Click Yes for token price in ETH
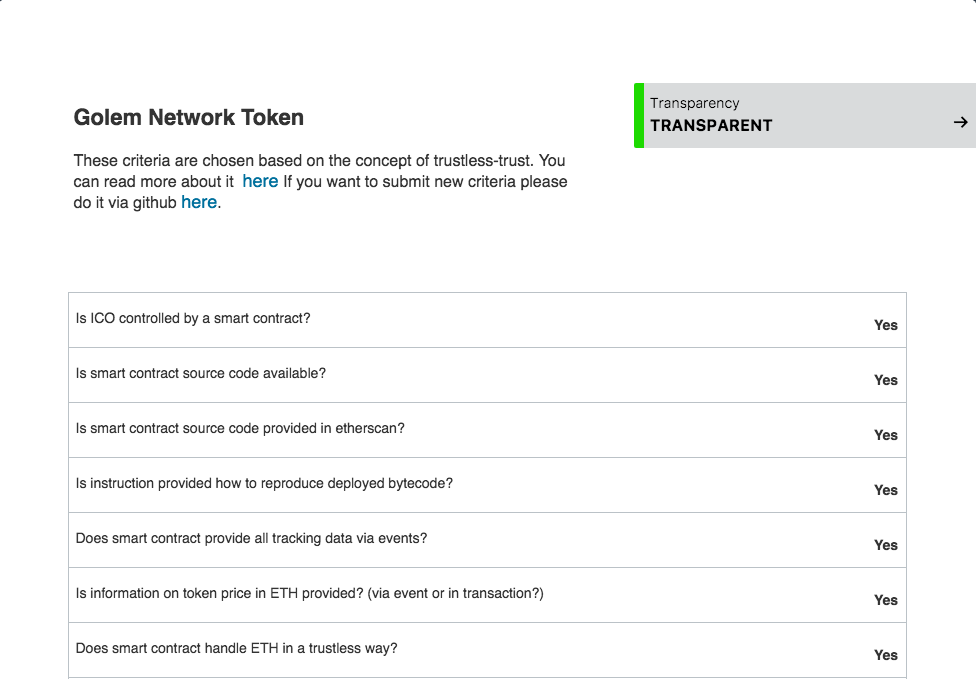976x679 pixels. pyautogui.click(x=885, y=600)
